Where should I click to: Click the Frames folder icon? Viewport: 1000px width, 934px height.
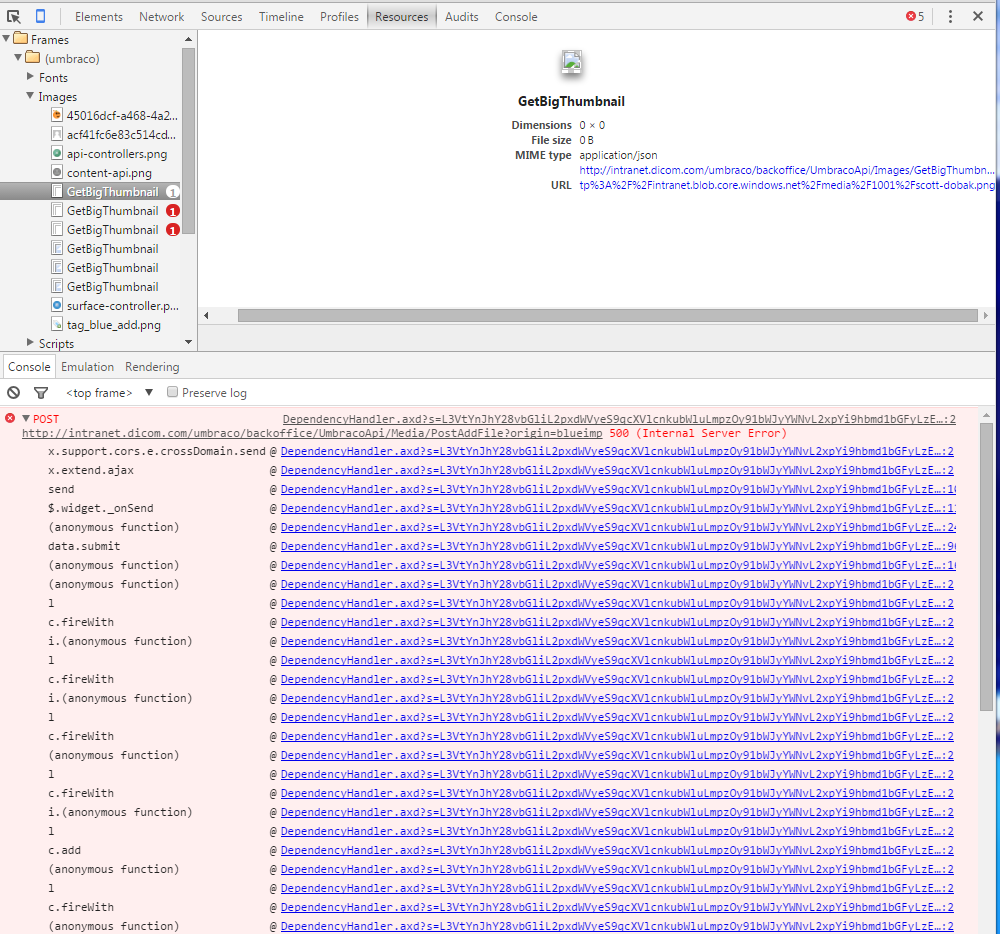20,38
